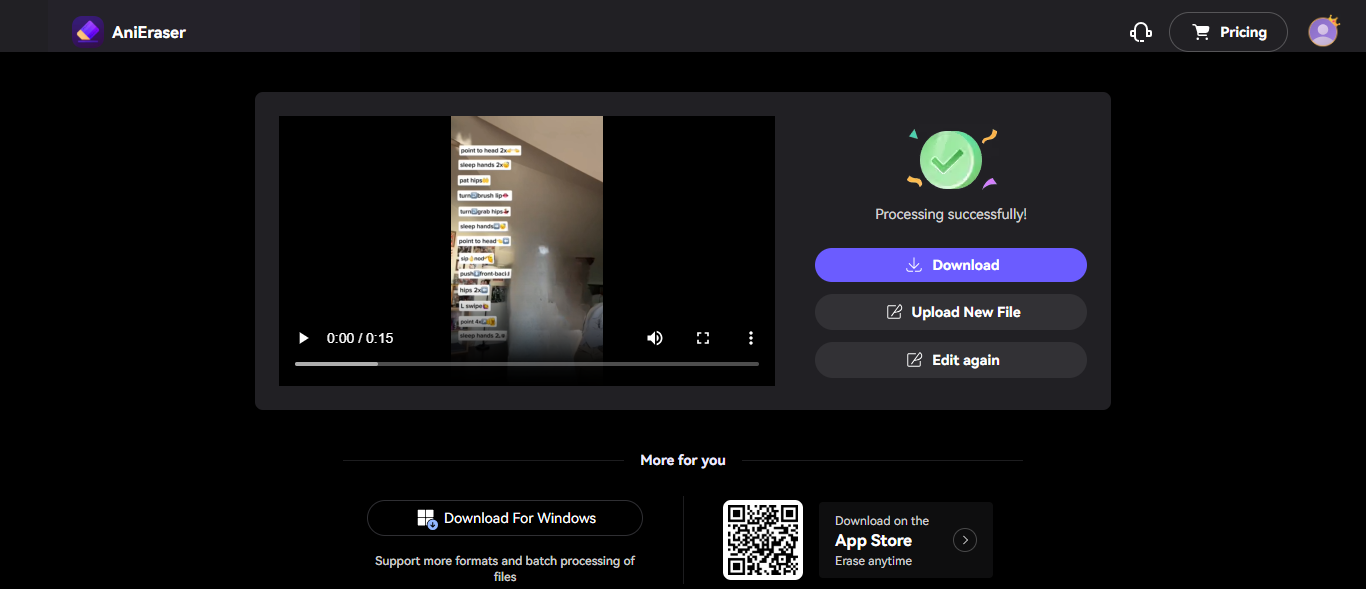This screenshot has height=589, width=1366.
Task: Play the processed video
Action: tap(303, 338)
